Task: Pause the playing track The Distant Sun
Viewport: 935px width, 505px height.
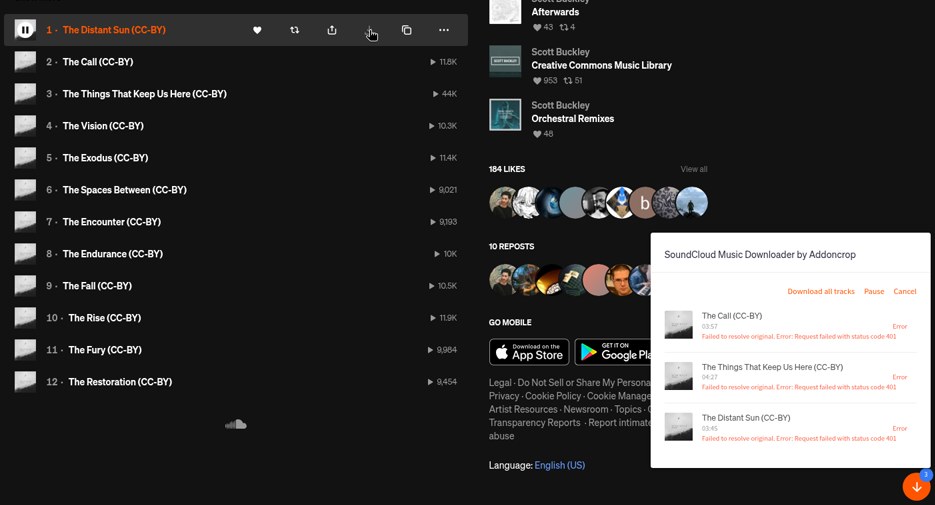Action: click(25, 29)
